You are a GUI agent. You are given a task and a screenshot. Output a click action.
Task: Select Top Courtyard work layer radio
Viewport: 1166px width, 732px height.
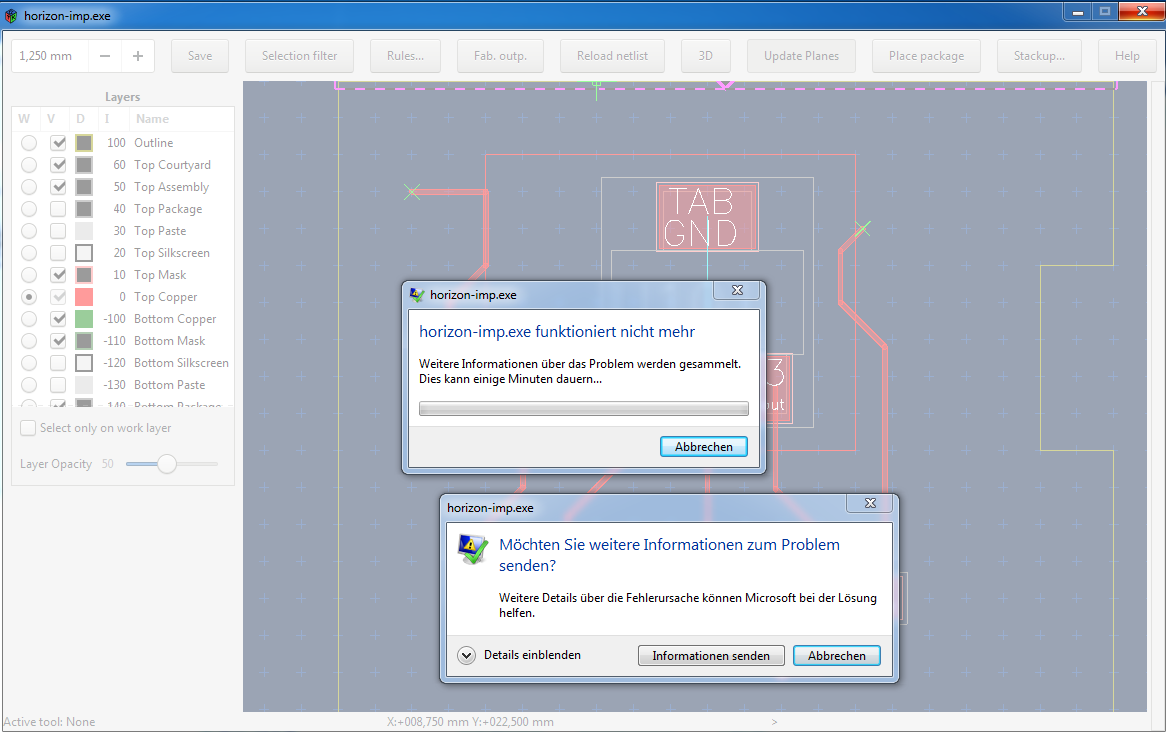pyautogui.click(x=29, y=164)
